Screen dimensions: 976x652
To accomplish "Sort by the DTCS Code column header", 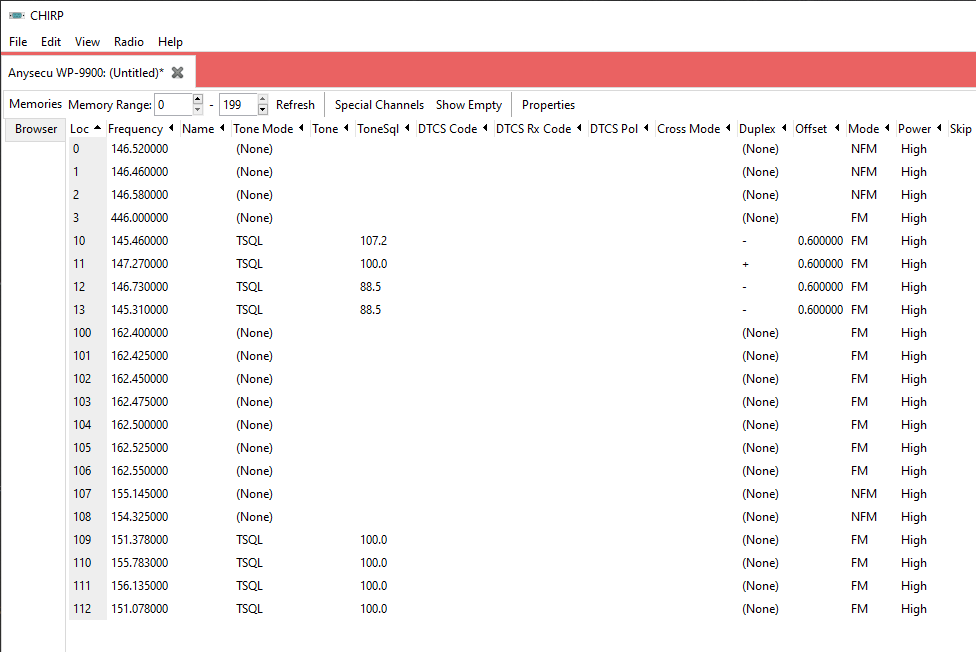I will [x=453, y=129].
